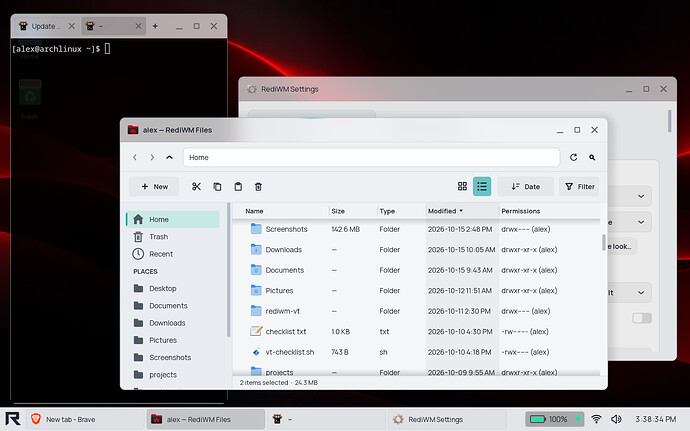The width and height of the screenshot is (690, 431).
Task: Select the Documents folder in file list
Action: (416, 270)
